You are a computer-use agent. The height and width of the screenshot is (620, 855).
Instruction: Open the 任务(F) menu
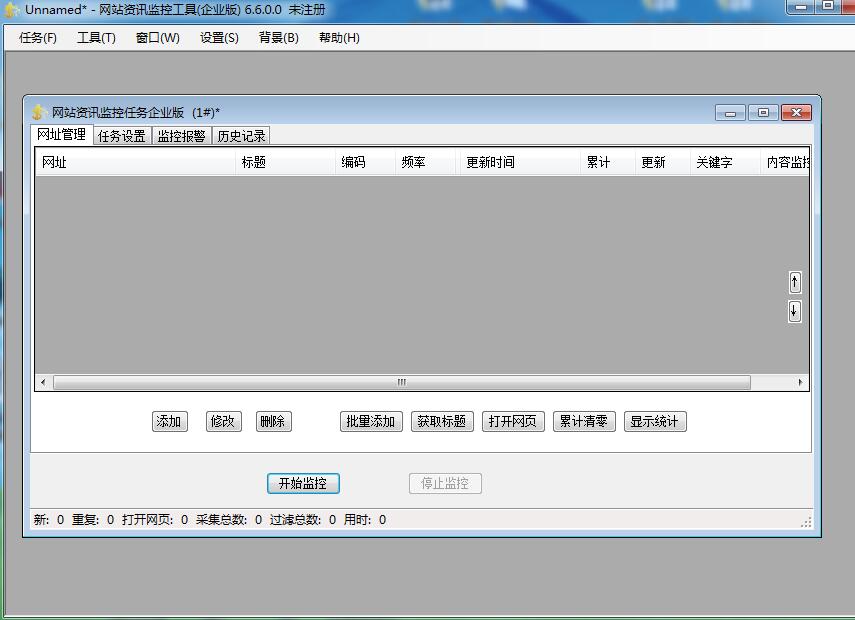tap(36, 37)
